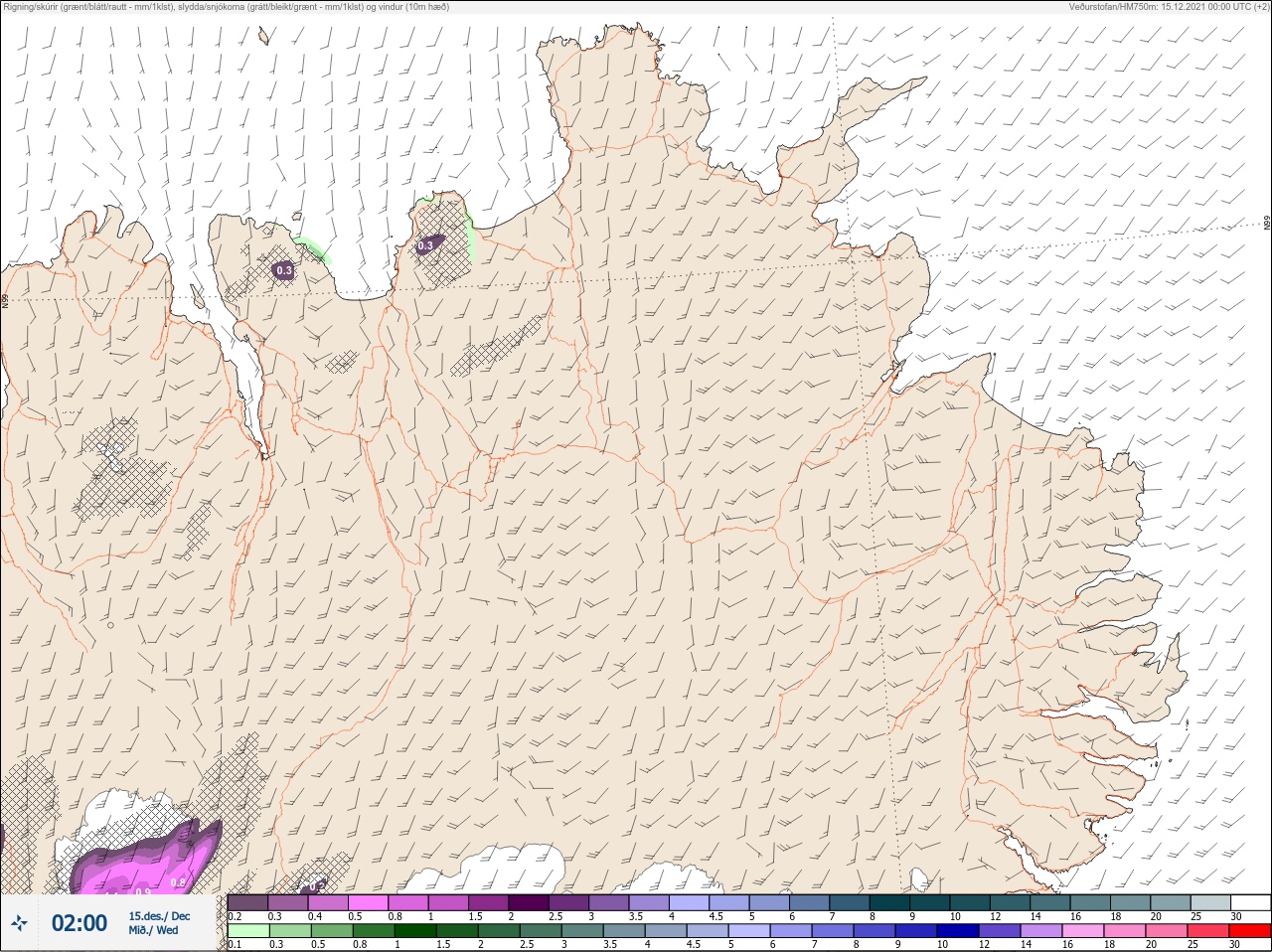Click the eastern 0.3 precipitation marker near the coast
Screen dimensions: 1272x952
coord(426,245)
